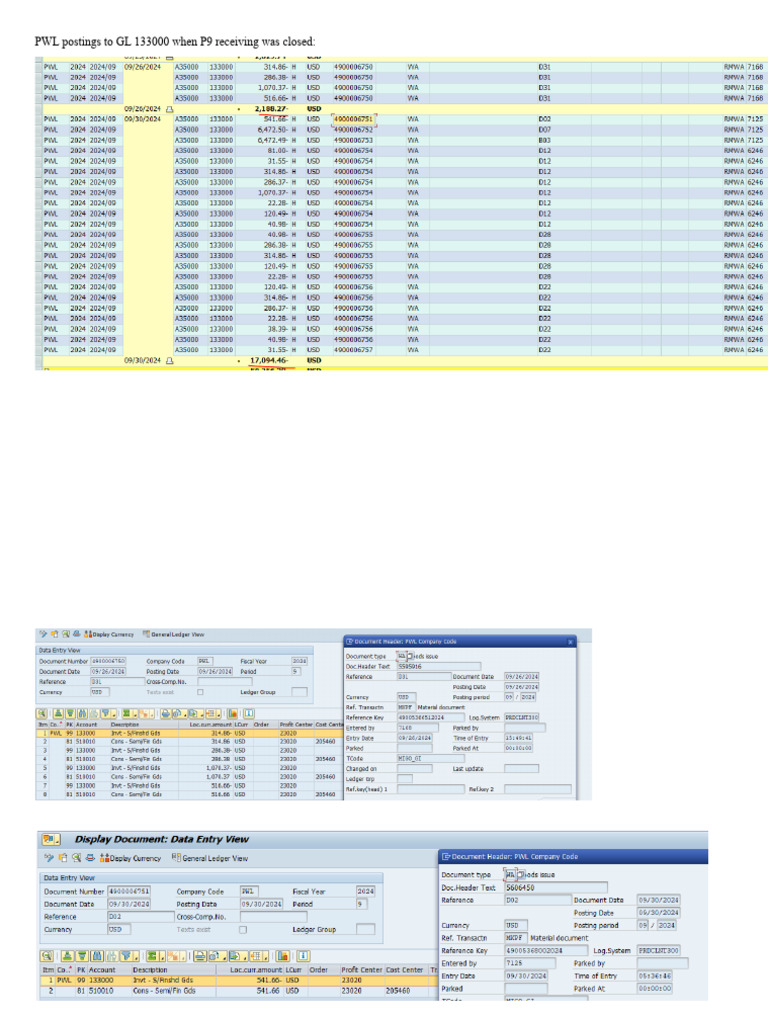Click Print icon in lower grid toolbar

200,956
